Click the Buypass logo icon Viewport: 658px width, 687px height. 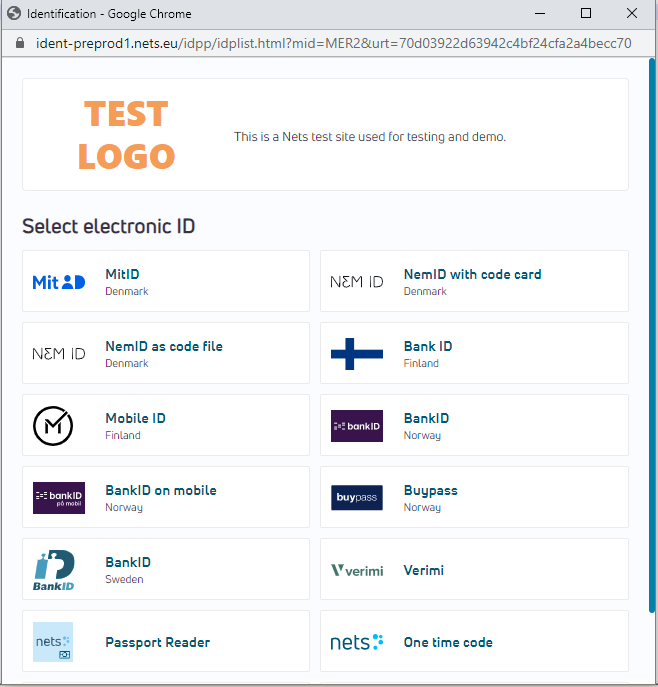point(357,497)
